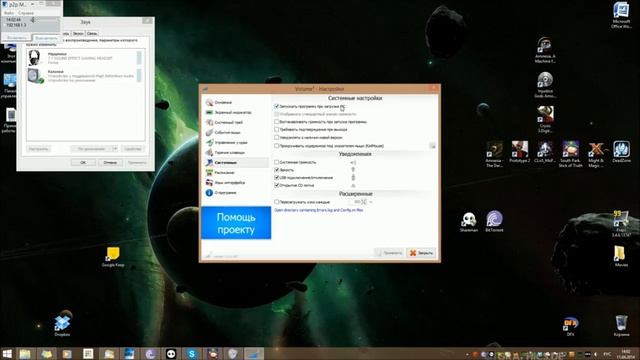
Task: Click Настроить button in Звук window
Action: pyautogui.click(x=39, y=149)
